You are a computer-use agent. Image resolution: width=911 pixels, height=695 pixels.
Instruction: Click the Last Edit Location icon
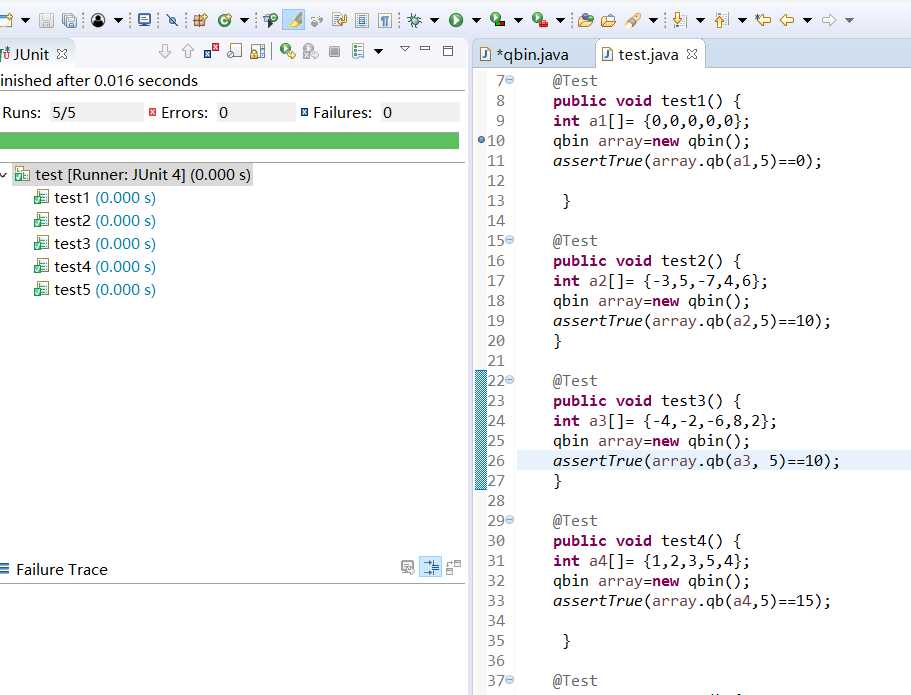click(763, 20)
